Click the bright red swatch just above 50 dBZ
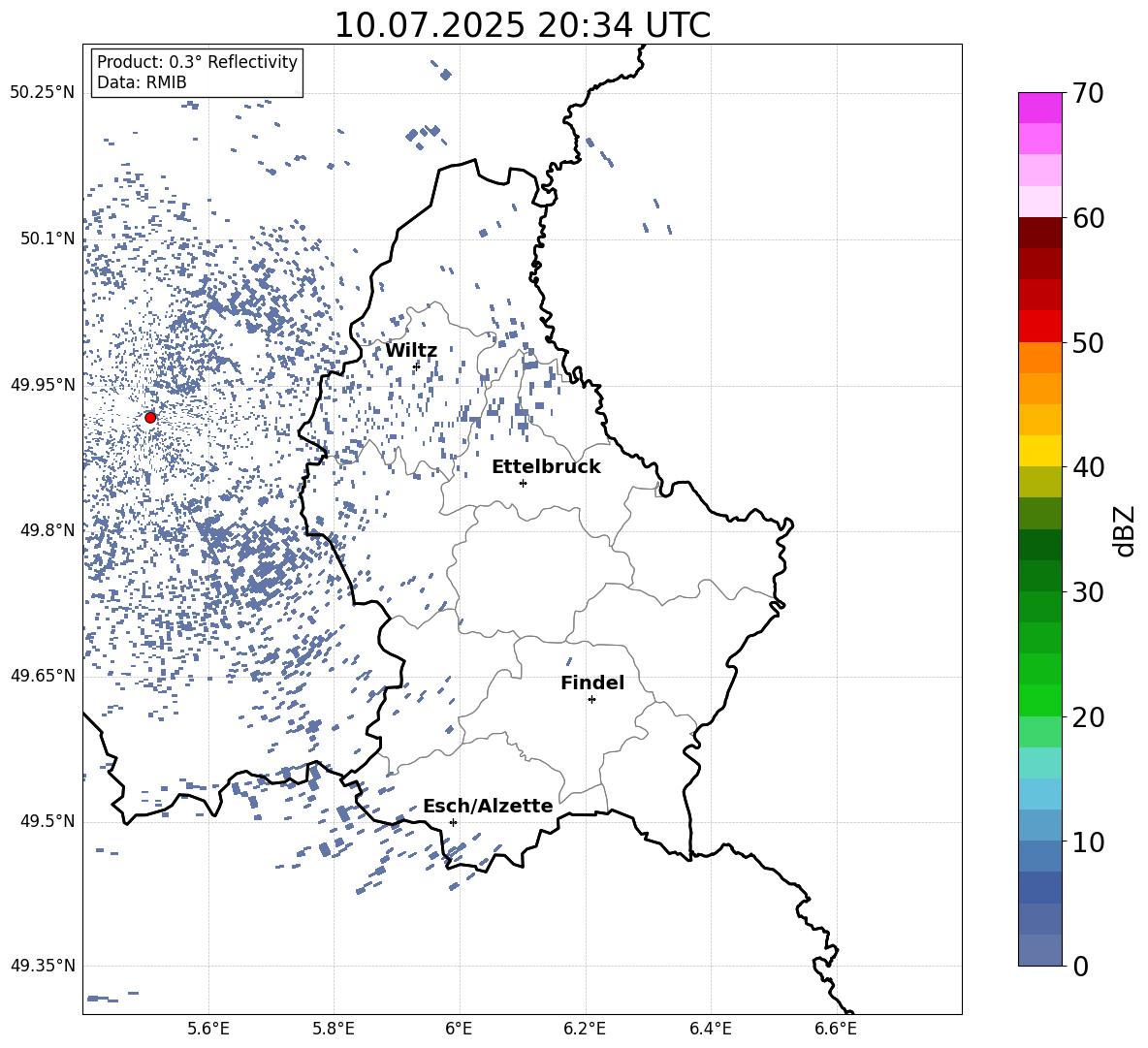The image size is (1148, 1048). pyautogui.click(x=1039, y=327)
